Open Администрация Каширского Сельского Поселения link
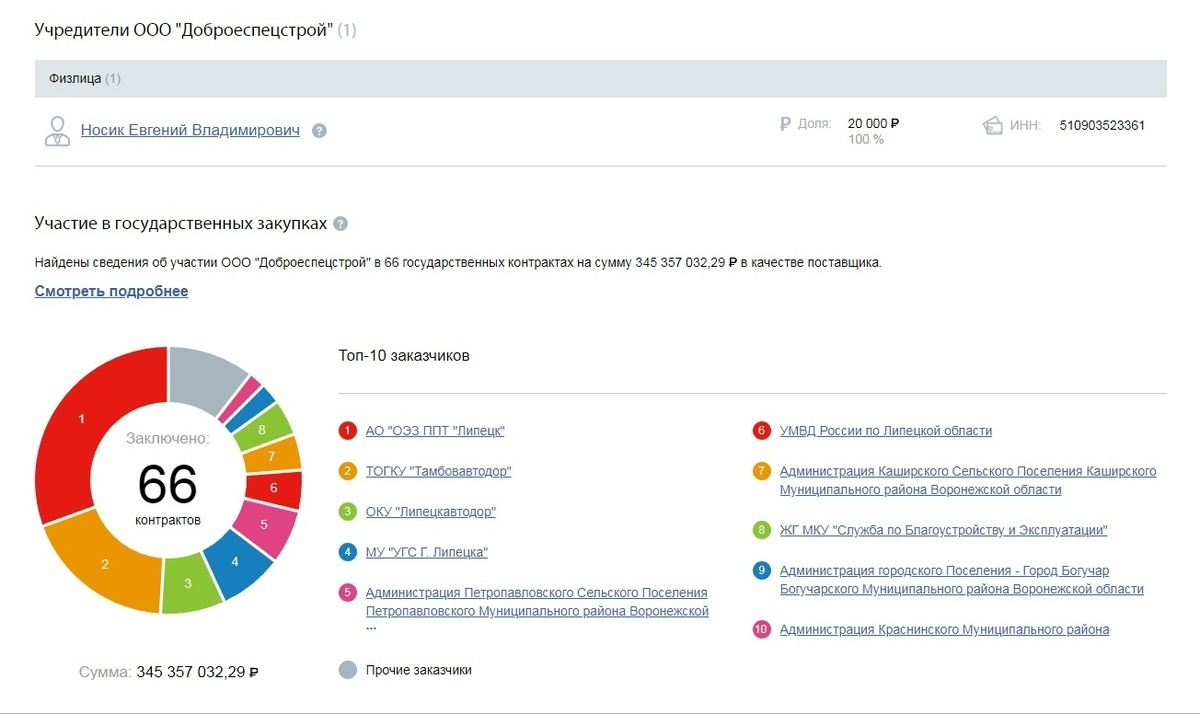Viewport: 1200px width, 714px height. [968, 481]
